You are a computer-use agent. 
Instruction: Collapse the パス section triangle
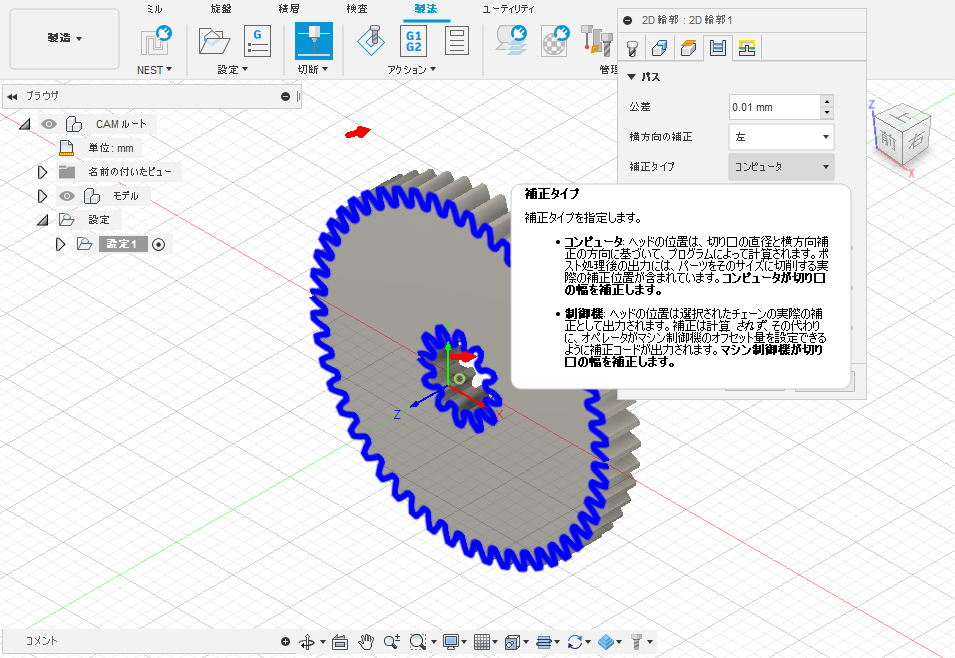pos(632,77)
